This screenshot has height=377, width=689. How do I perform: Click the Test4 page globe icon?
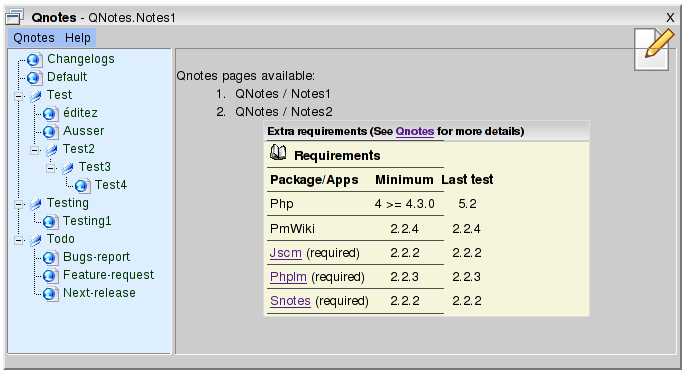click(83, 186)
